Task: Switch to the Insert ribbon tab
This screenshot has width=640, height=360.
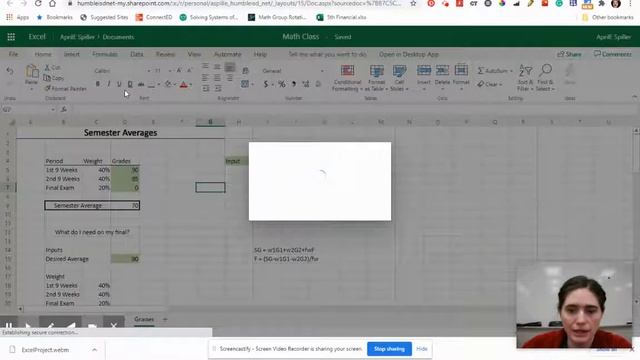Action: (71, 54)
